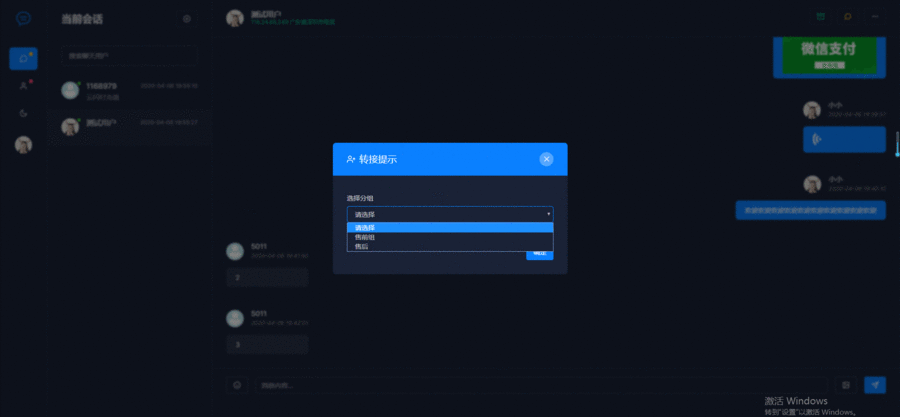The image size is (900, 417).
Task: Click the blue 确定 confirm button
Action: (x=539, y=254)
